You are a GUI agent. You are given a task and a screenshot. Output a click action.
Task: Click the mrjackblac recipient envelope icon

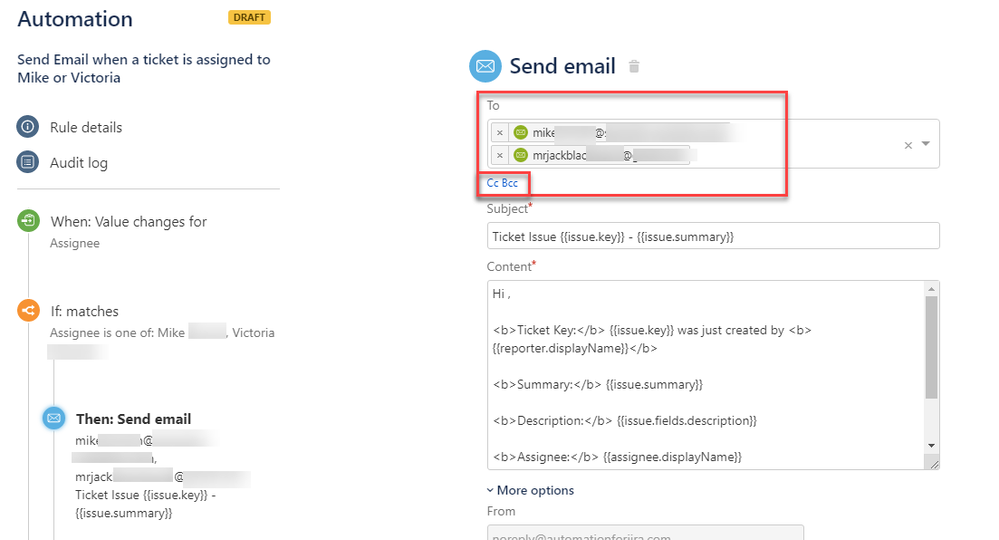(x=521, y=155)
